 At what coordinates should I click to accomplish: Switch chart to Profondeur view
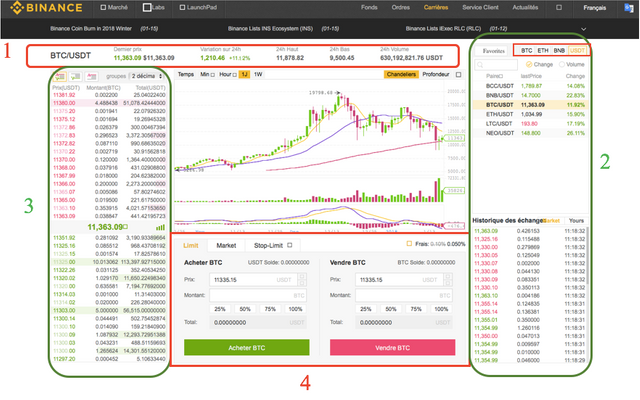click(436, 74)
